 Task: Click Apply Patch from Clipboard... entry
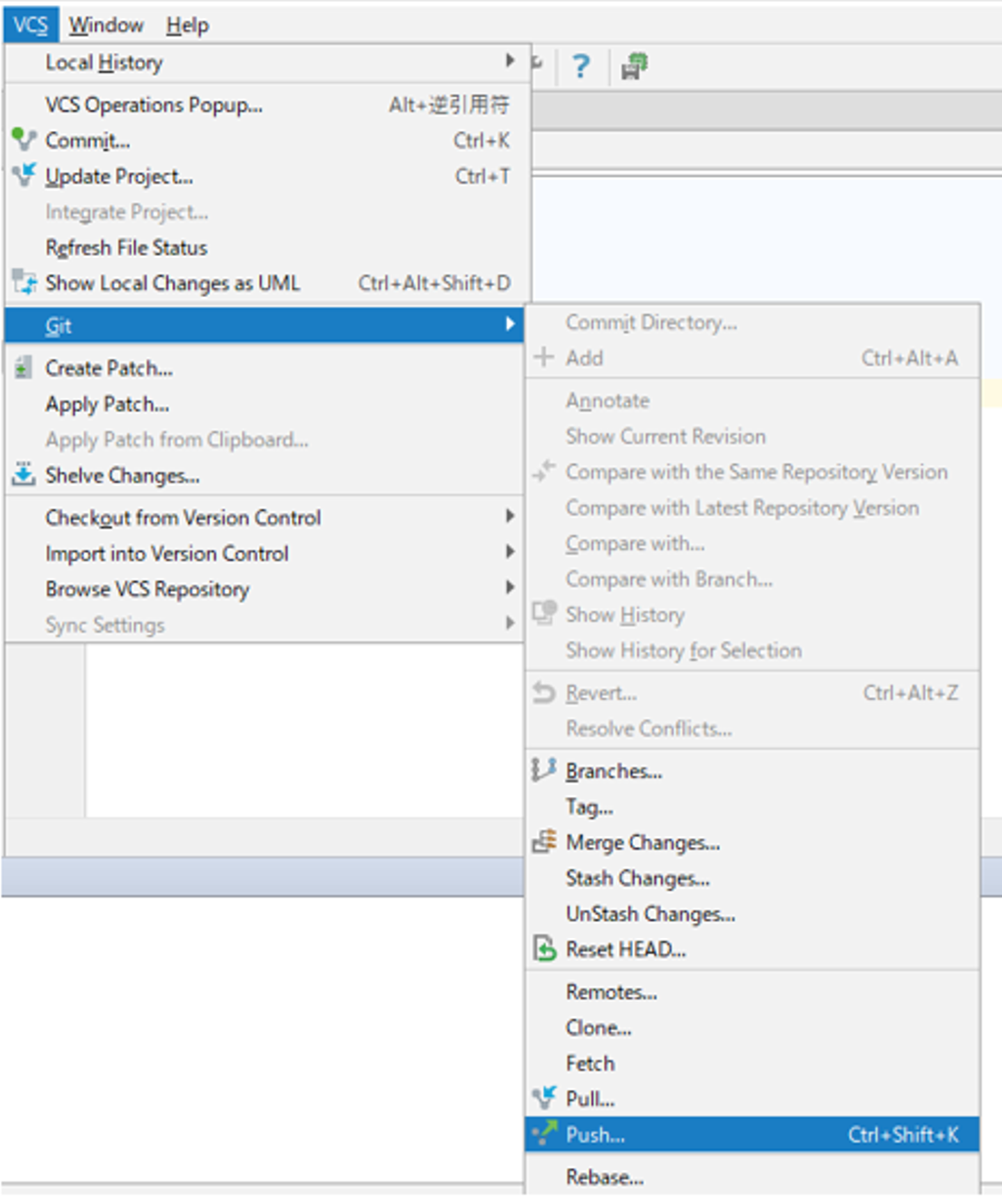pyautogui.click(x=264, y=439)
